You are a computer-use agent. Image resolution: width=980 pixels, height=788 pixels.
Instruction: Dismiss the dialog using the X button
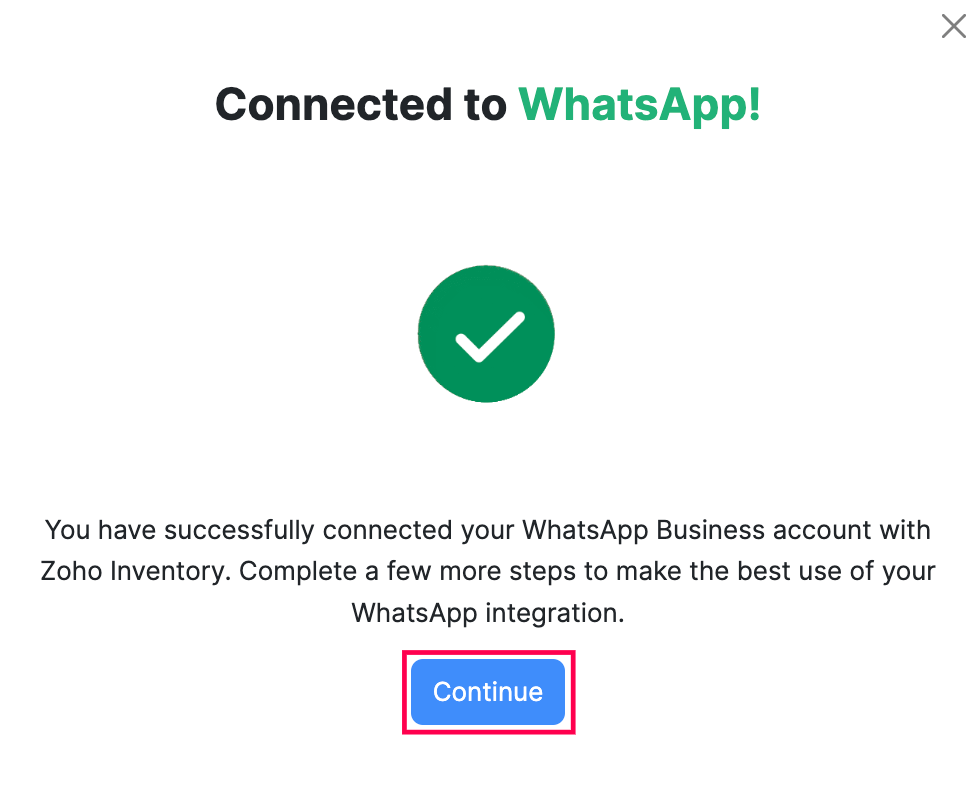pos(952,26)
